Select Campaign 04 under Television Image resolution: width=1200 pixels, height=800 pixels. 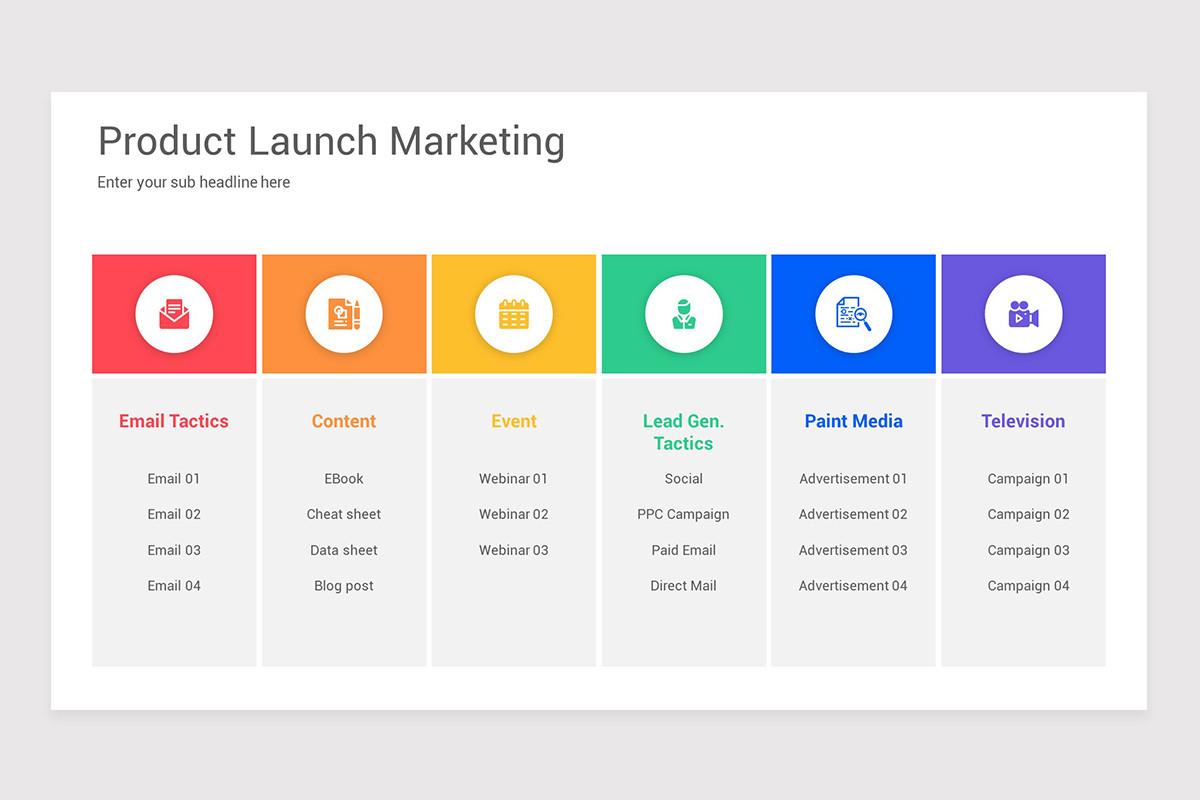point(1028,586)
